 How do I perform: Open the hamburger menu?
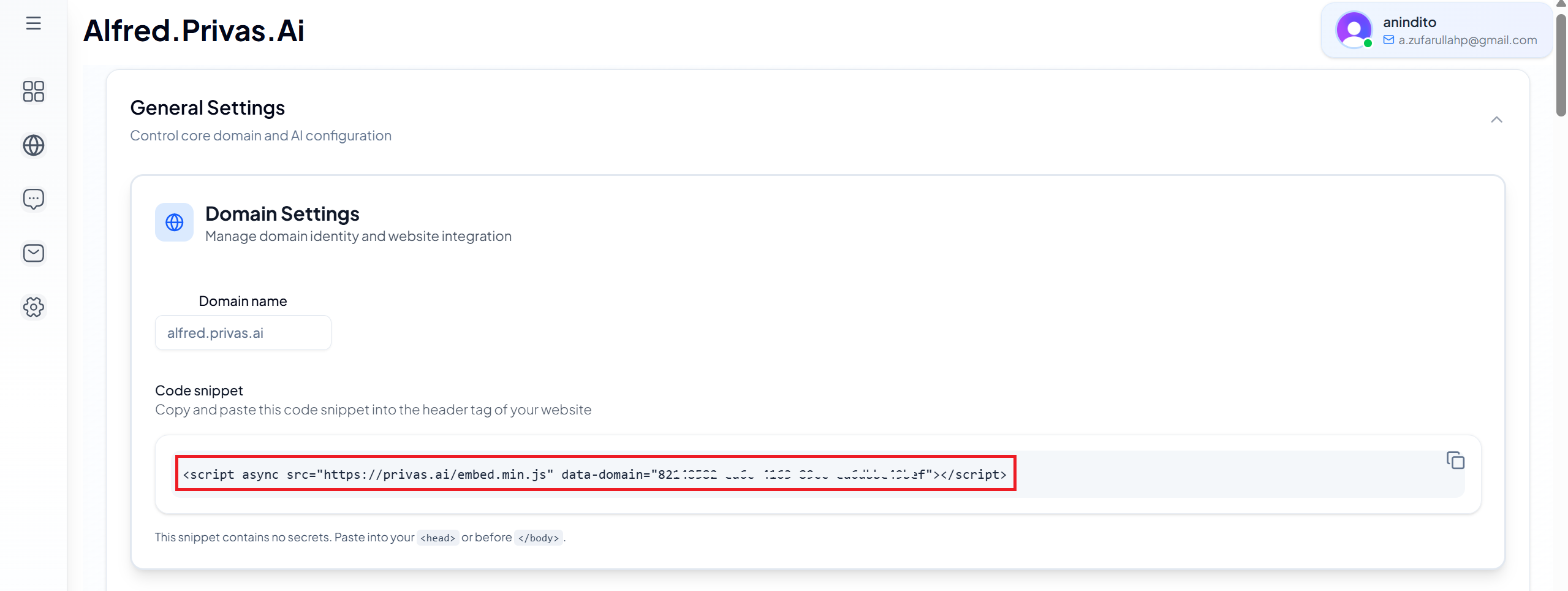coord(34,23)
